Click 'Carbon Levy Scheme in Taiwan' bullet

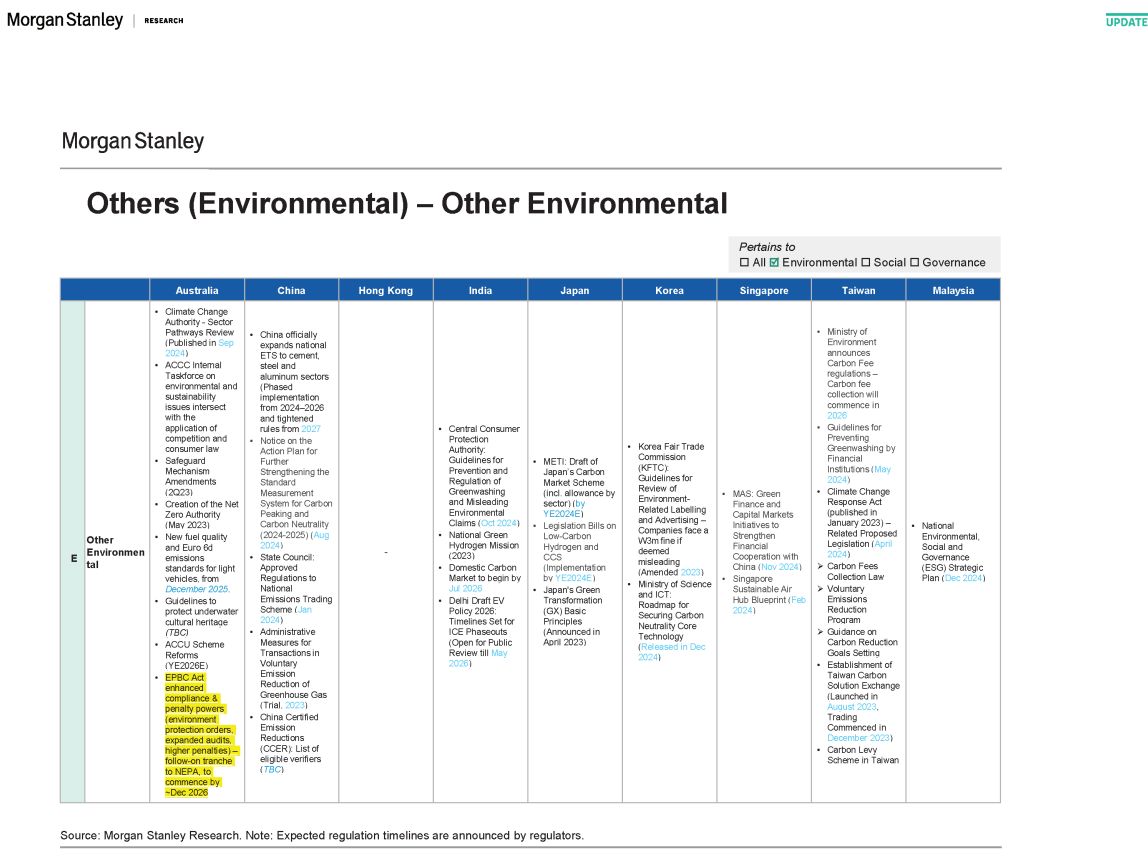click(863, 755)
